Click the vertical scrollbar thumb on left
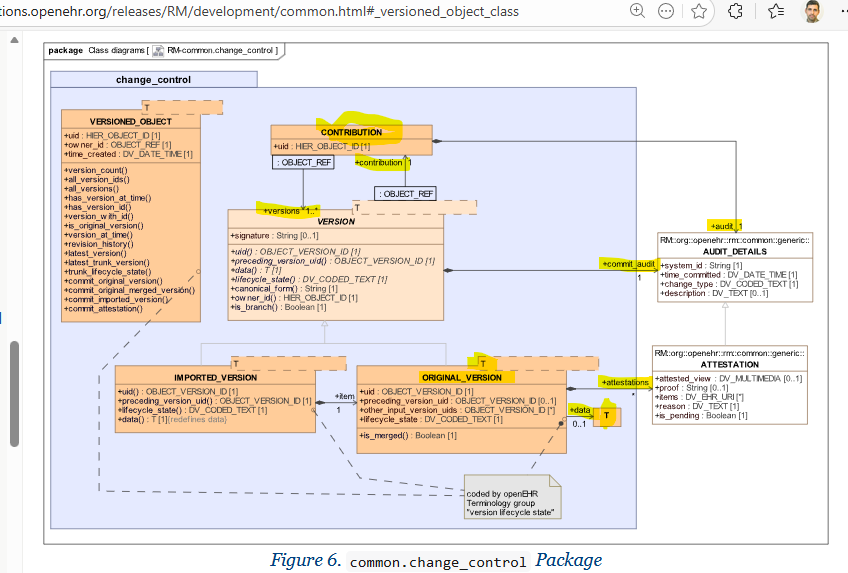The width and height of the screenshot is (848, 573). click(x=15, y=393)
